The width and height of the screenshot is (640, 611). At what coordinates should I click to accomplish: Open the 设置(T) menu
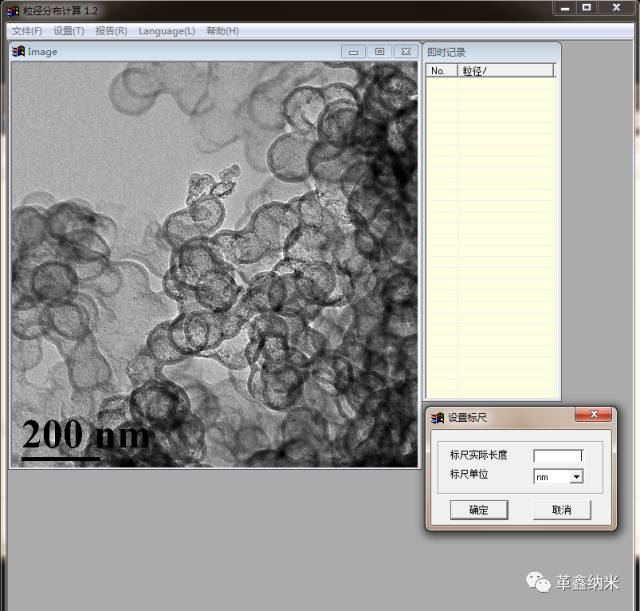coord(69,31)
